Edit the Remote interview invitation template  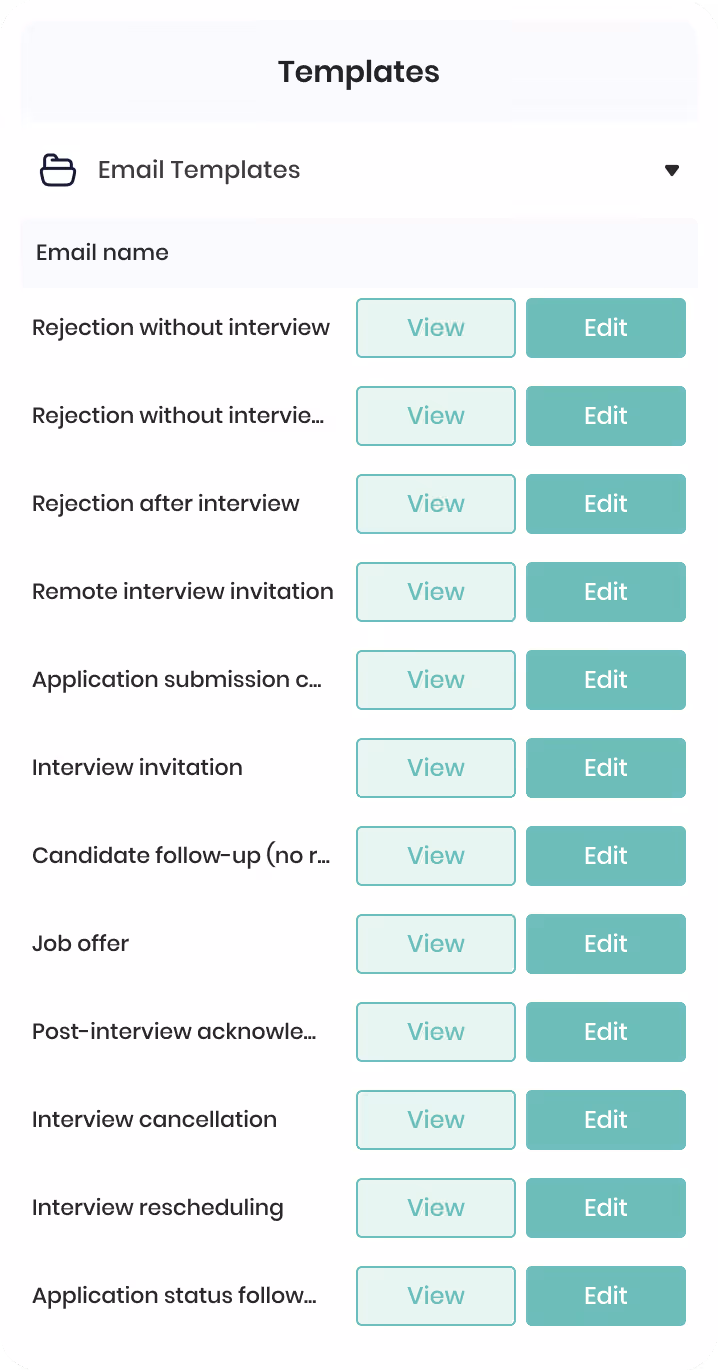[606, 592]
